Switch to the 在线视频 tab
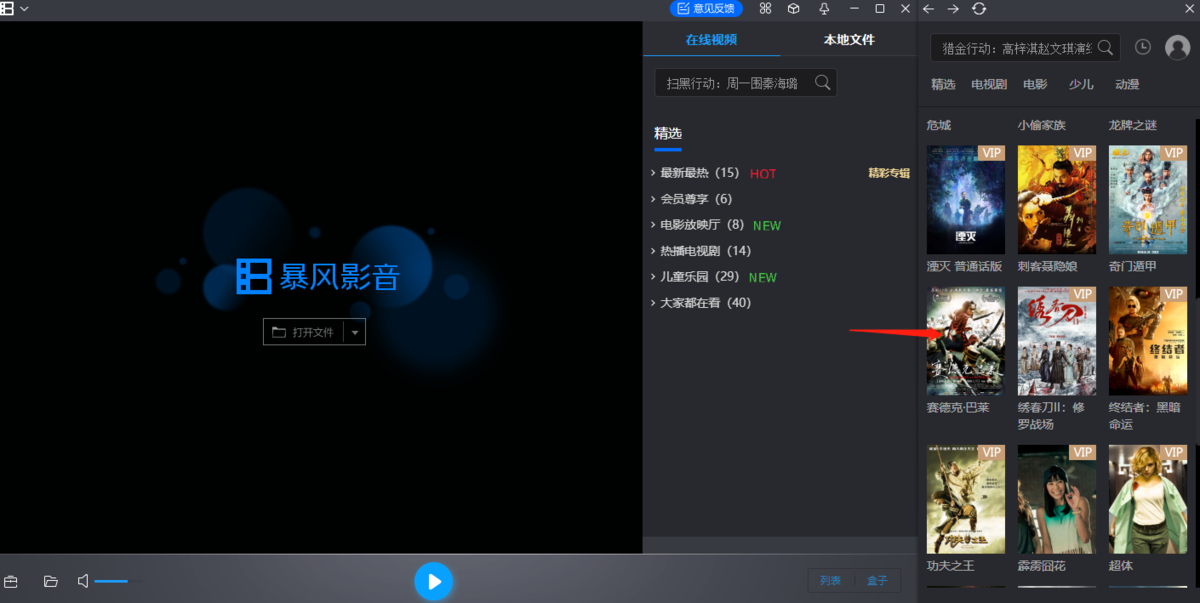The width and height of the screenshot is (1200, 603). [711, 39]
